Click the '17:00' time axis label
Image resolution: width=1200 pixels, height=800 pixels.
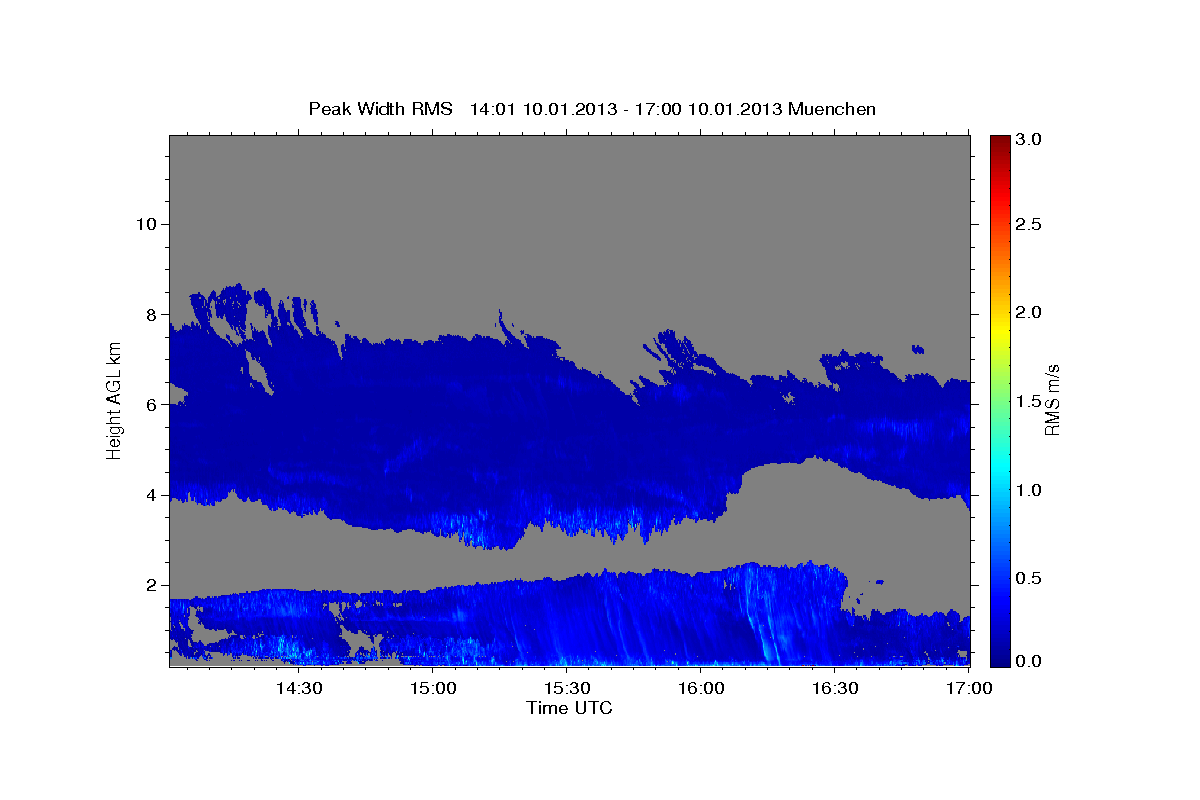tap(969, 688)
